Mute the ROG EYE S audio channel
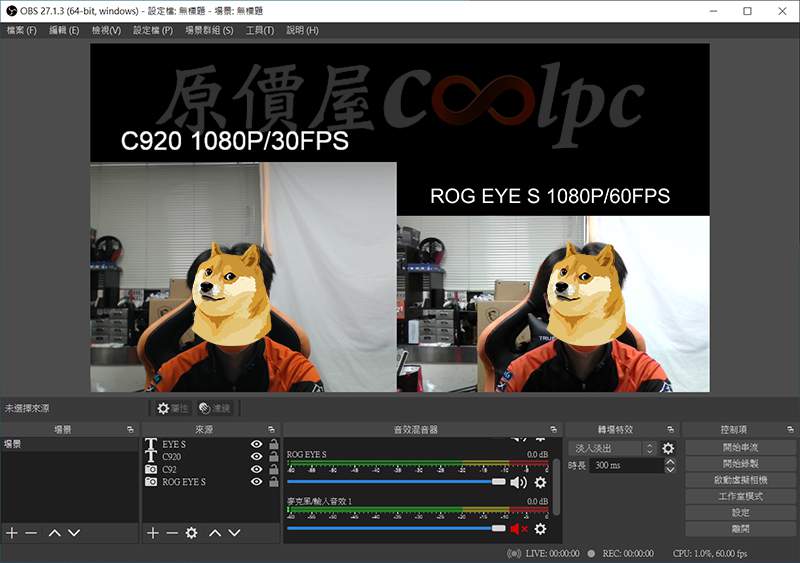 tap(518, 482)
